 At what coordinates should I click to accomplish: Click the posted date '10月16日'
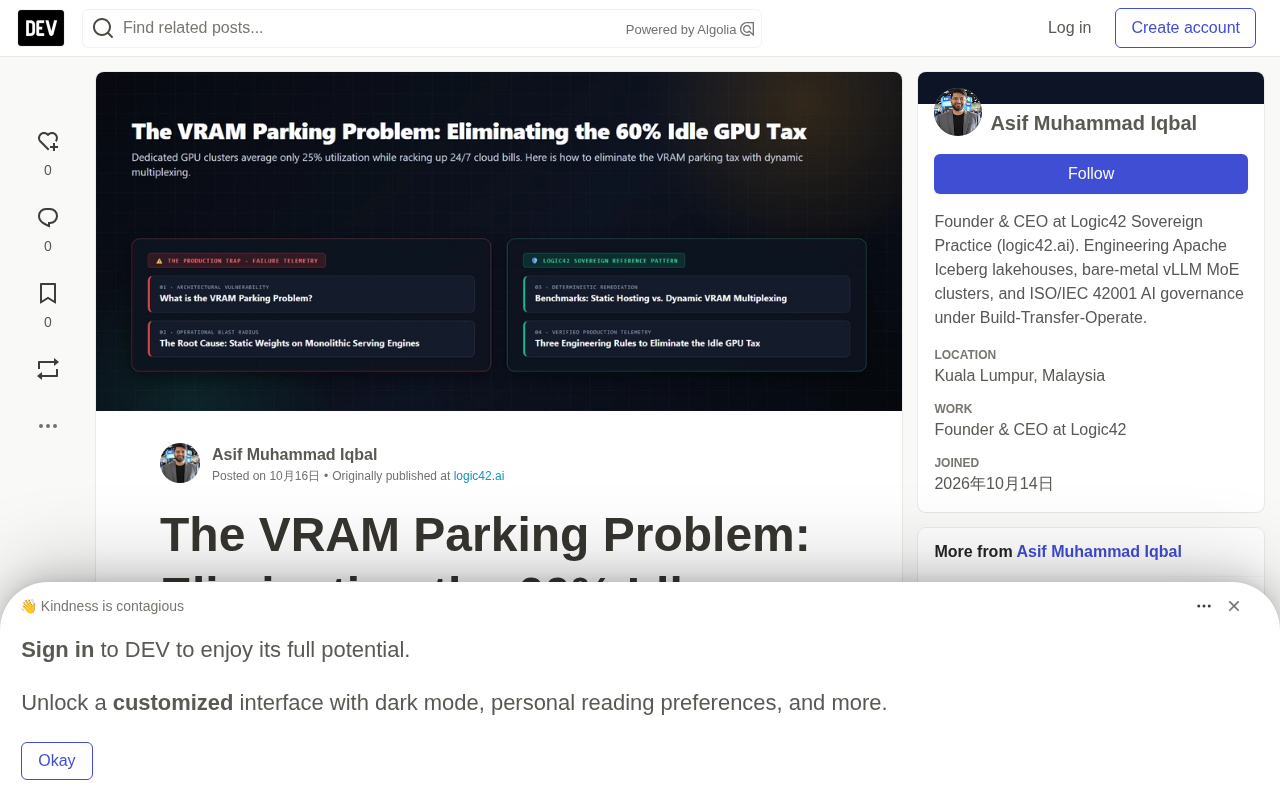point(294,476)
